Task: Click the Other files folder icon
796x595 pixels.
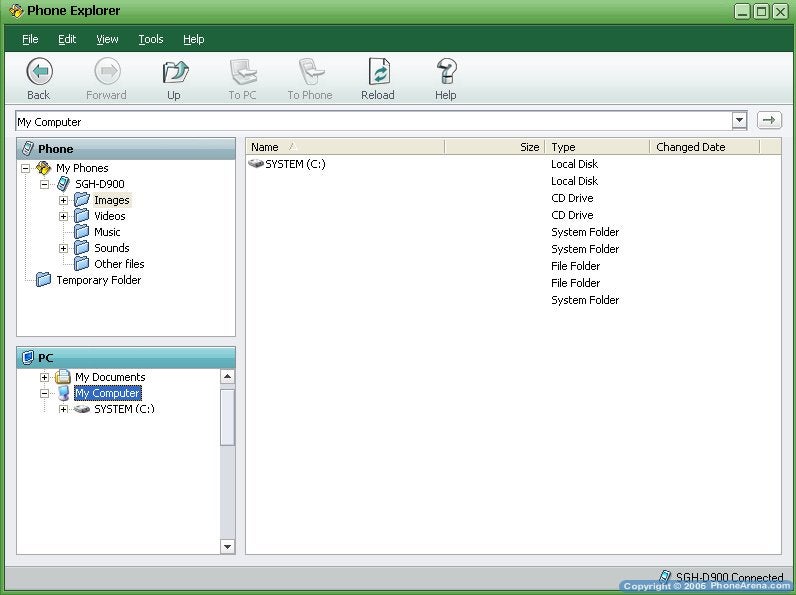Action: pos(81,263)
